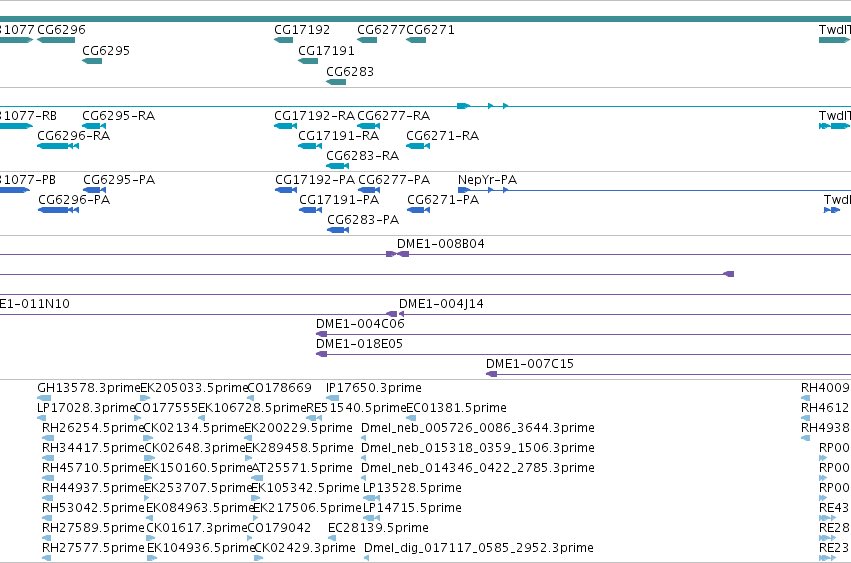
Task: Select the CG6277-PA protein glyph
Action: tap(369, 190)
